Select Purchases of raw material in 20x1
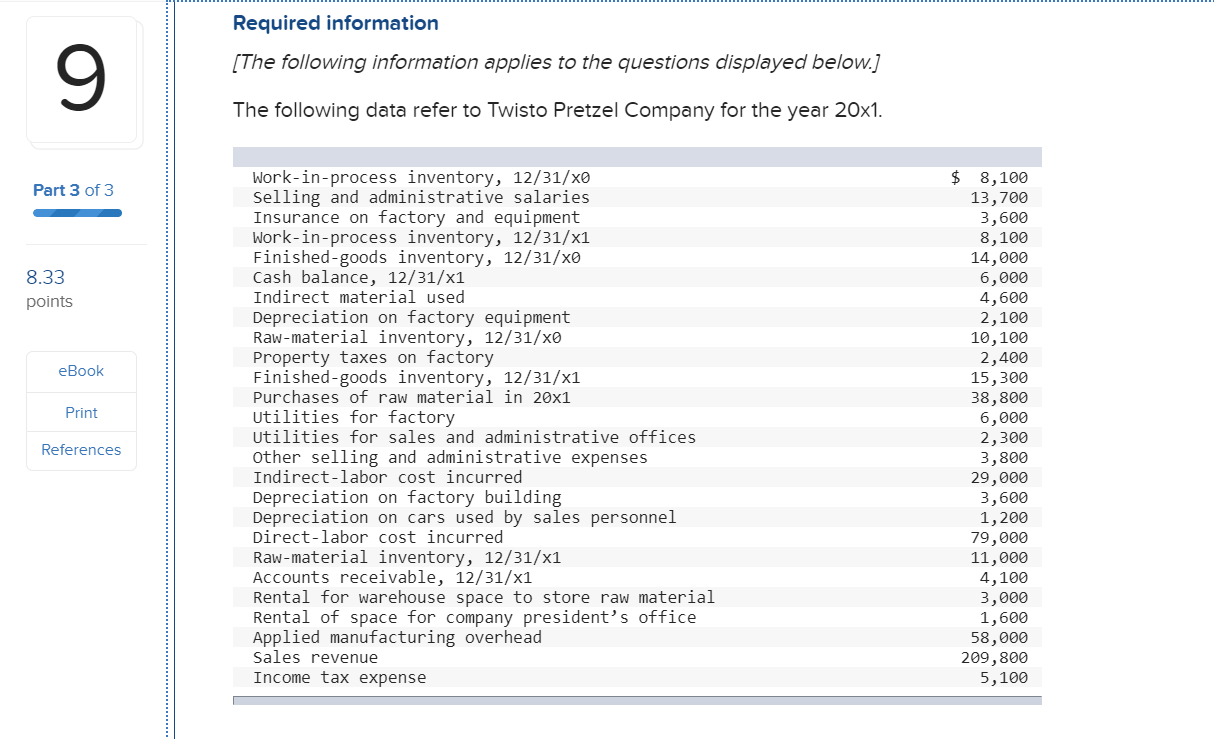The image size is (1214, 739). (x=411, y=397)
